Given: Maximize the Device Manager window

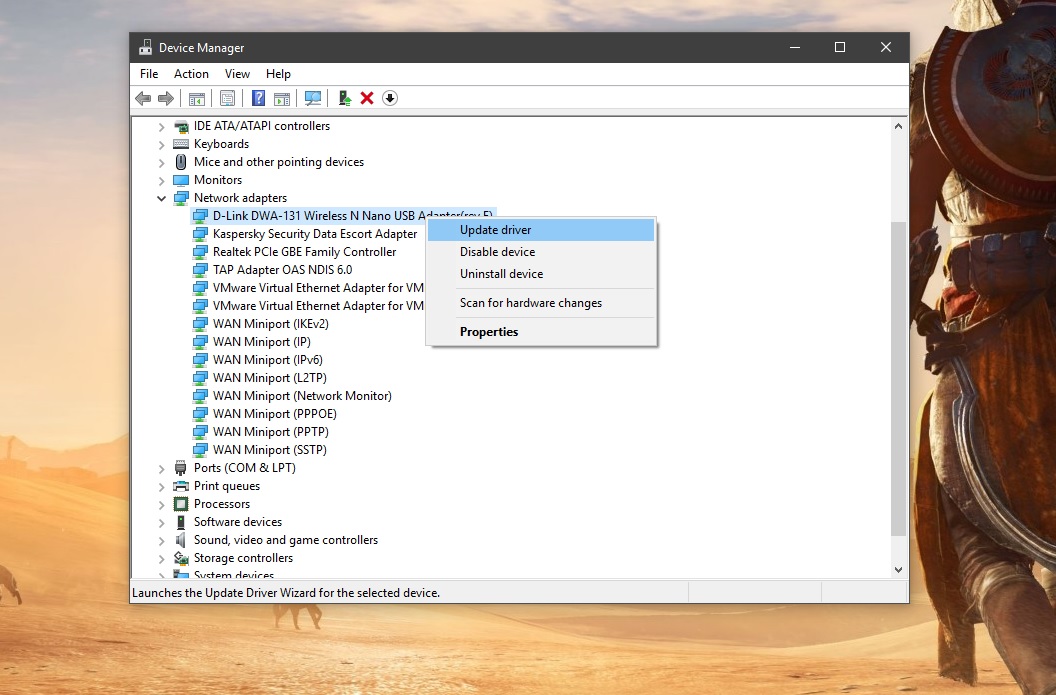Looking at the screenshot, I should coord(840,47).
